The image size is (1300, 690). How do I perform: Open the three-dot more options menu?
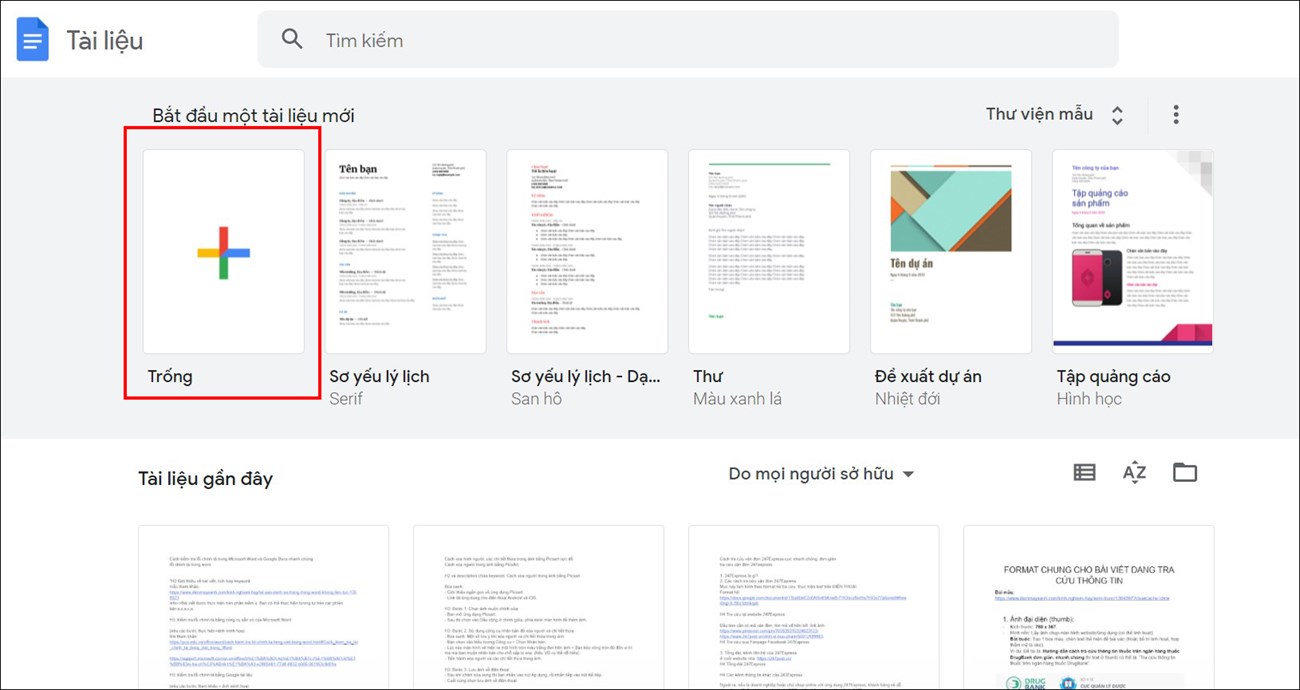1176,114
